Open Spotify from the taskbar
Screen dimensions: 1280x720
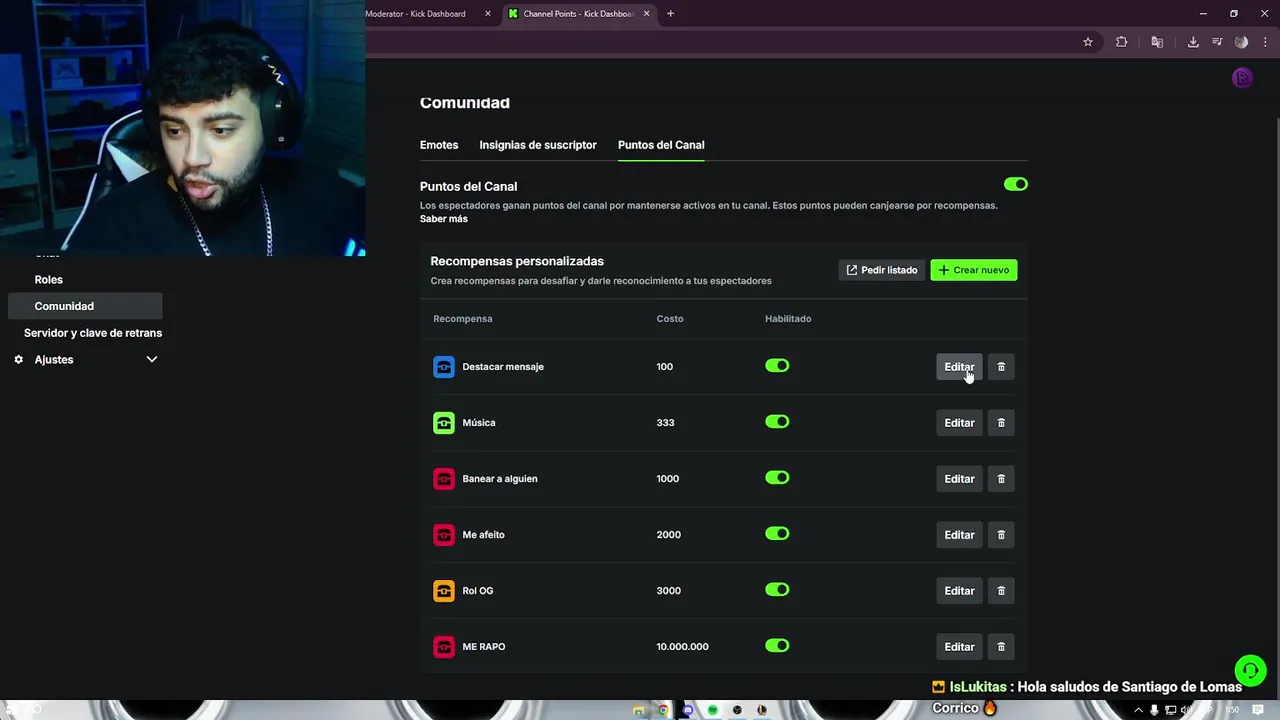point(712,710)
